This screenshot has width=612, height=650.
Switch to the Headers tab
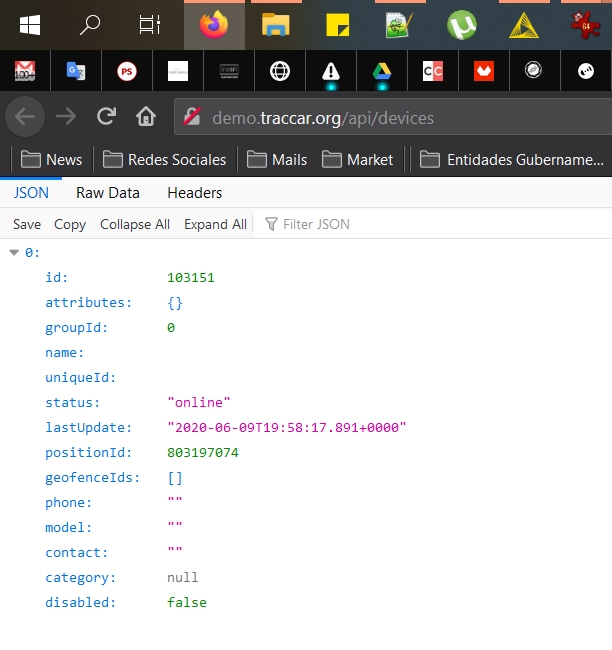194,193
